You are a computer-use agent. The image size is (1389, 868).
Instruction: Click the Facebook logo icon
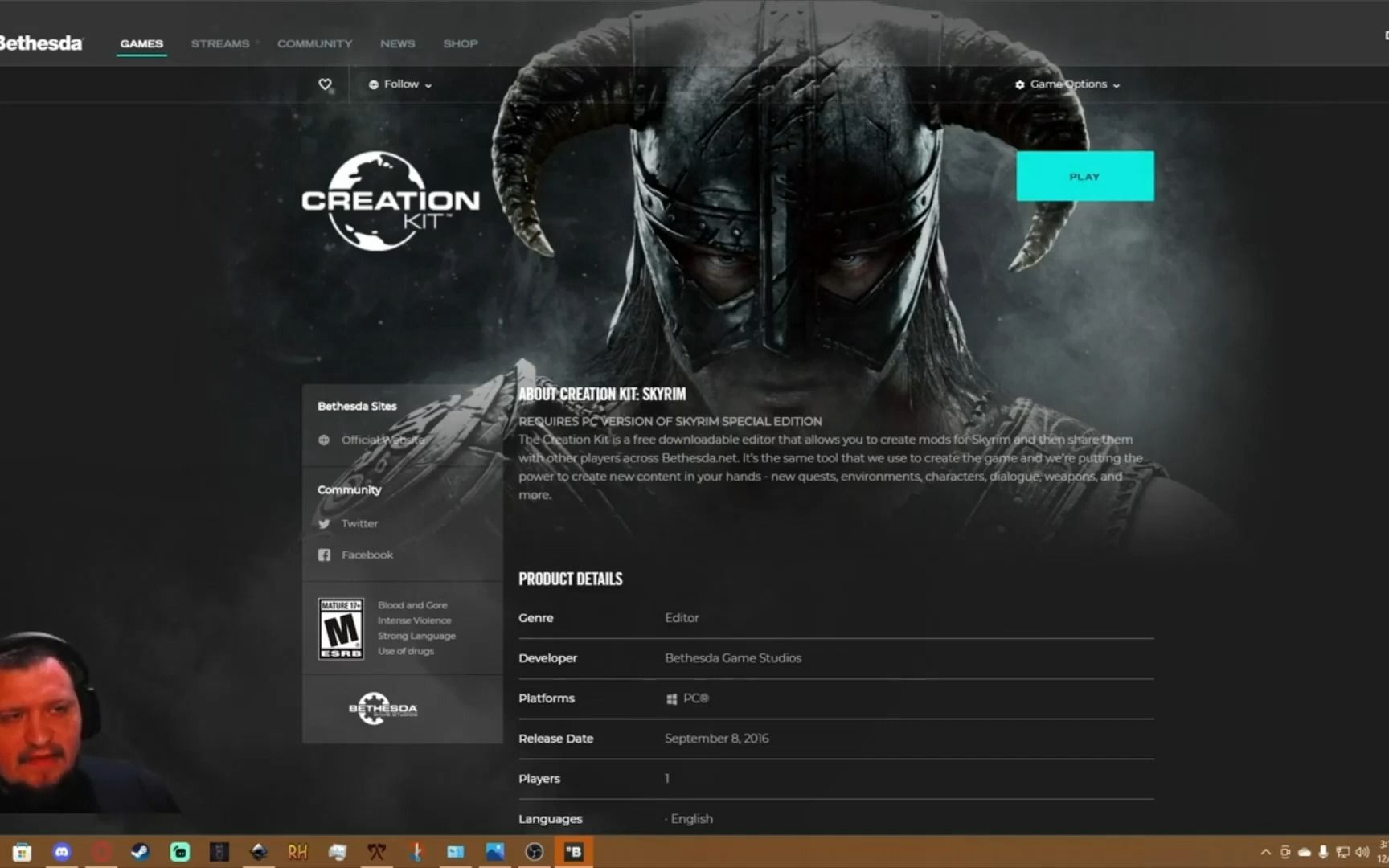coord(324,555)
